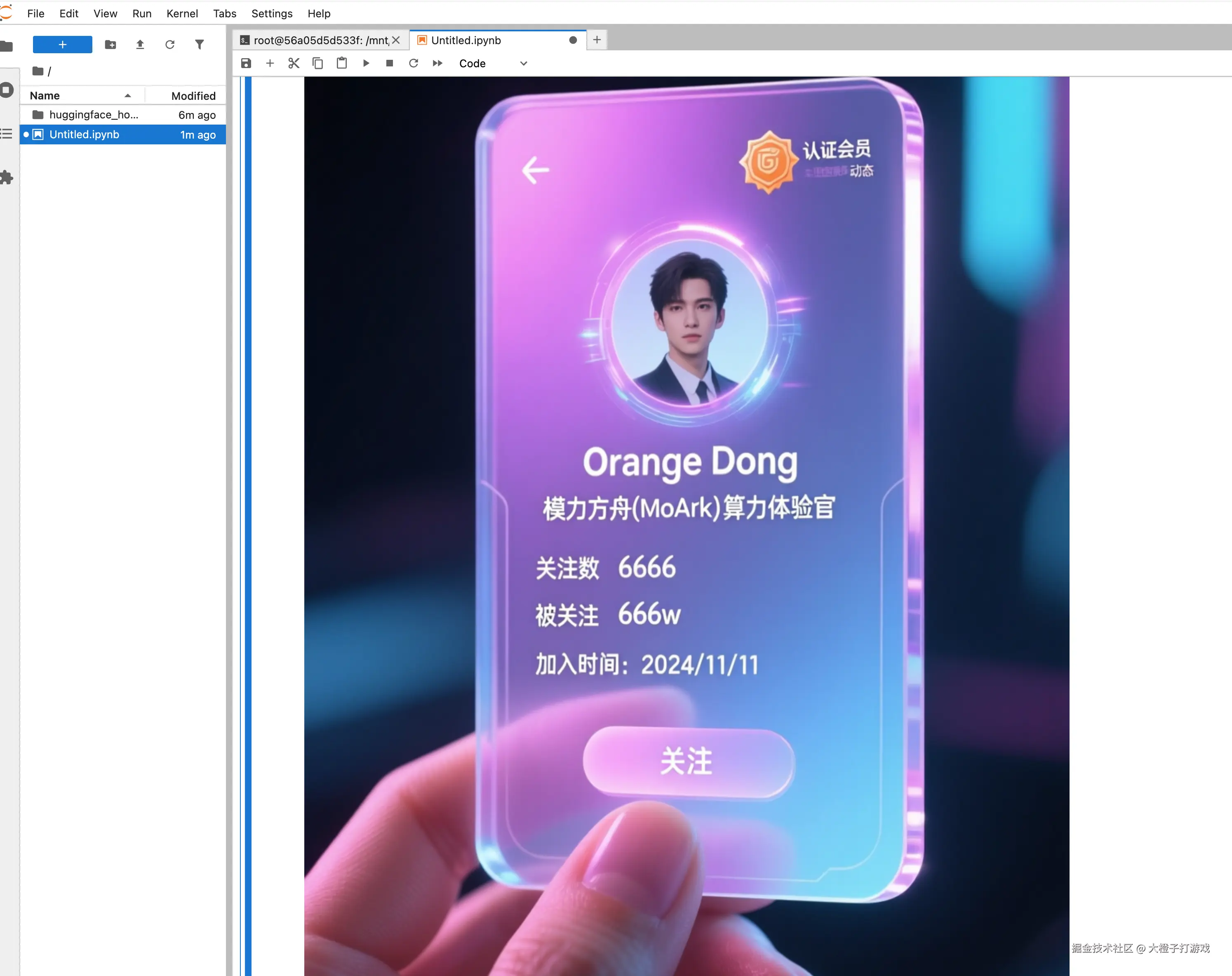The height and width of the screenshot is (976, 1232).
Task: Restart the kernel
Action: [414, 64]
